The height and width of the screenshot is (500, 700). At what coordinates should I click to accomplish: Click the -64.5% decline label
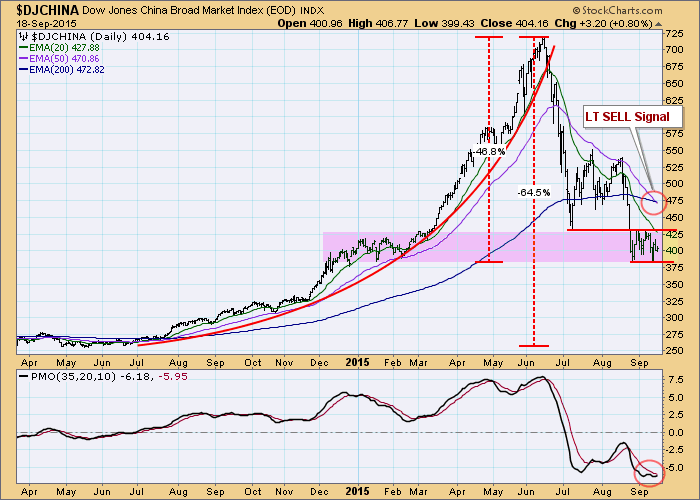point(533,192)
